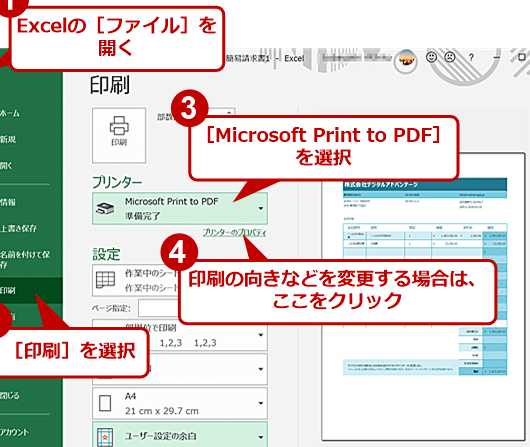Open help with the question mark icon

pyautogui.click(x=471, y=57)
